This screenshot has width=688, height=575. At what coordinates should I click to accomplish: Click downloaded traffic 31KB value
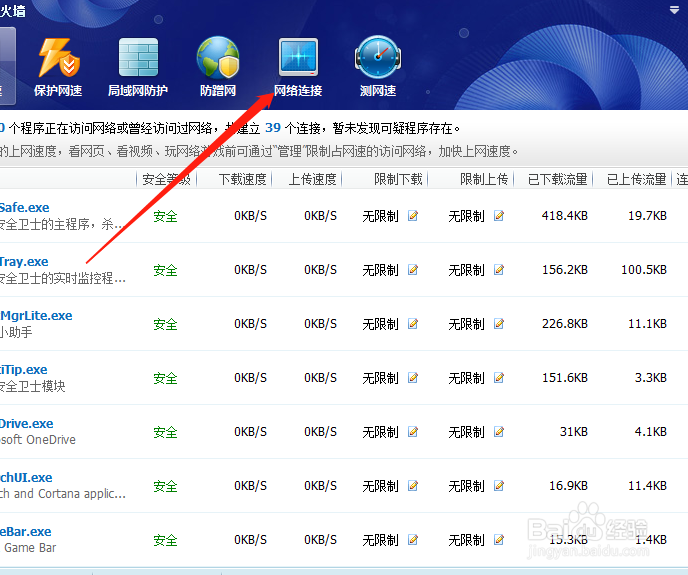click(x=573, y=431)
